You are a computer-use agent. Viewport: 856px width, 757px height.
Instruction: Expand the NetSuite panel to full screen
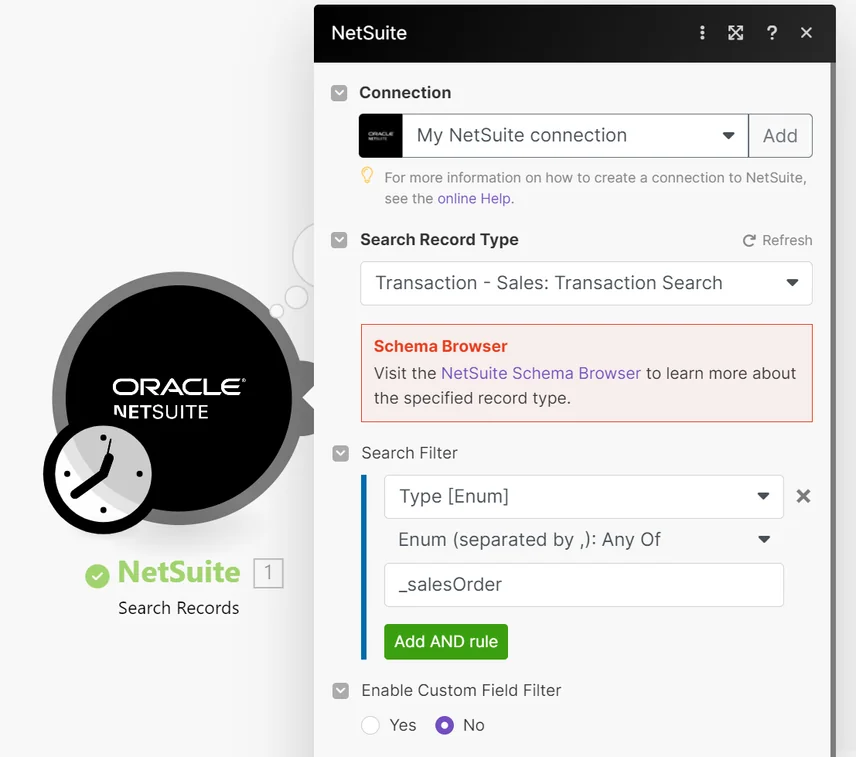click(x=735, y=33)
